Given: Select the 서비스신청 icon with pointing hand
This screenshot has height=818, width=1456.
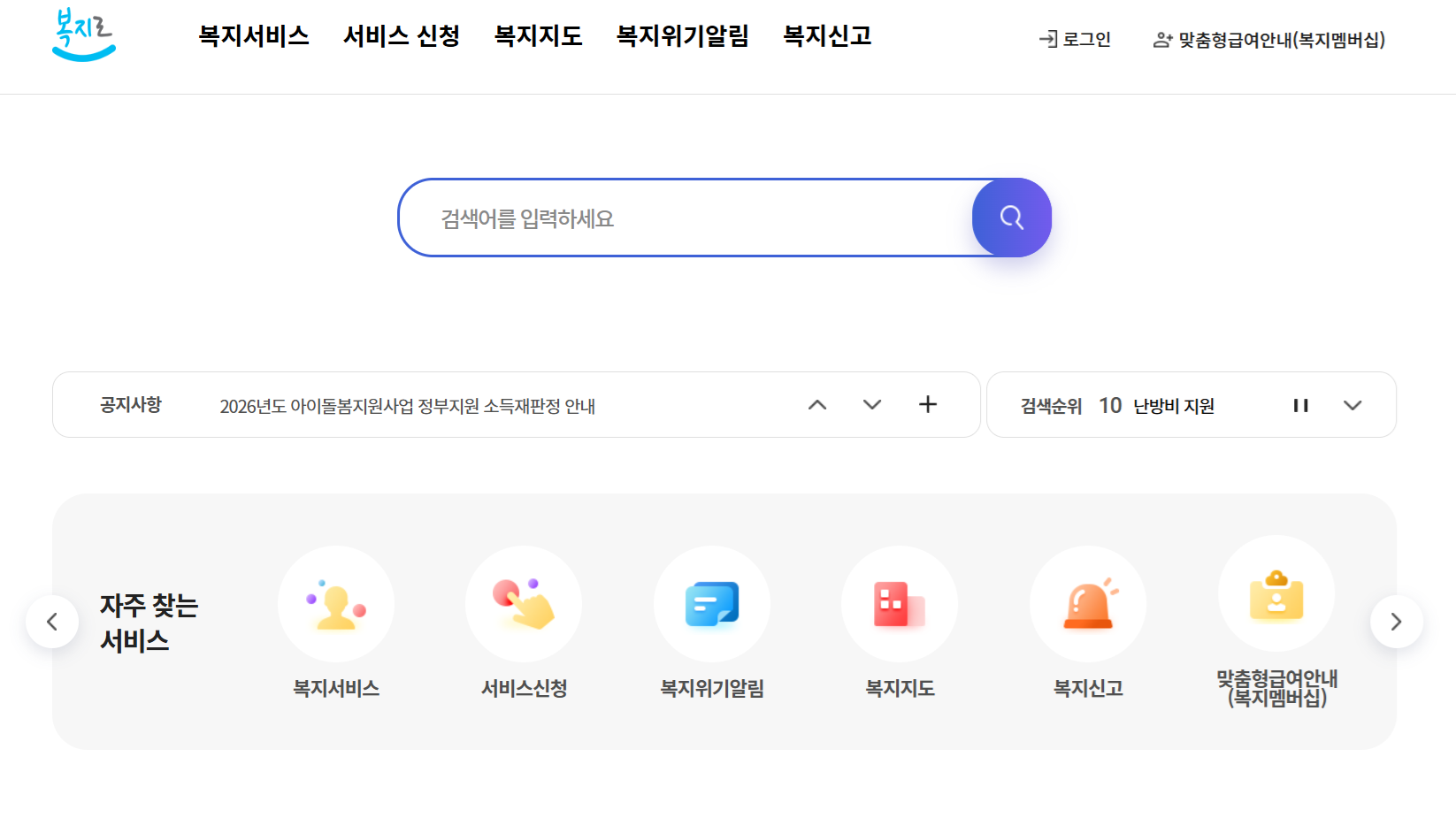Looking at the screenshot, I should [524, 604].
